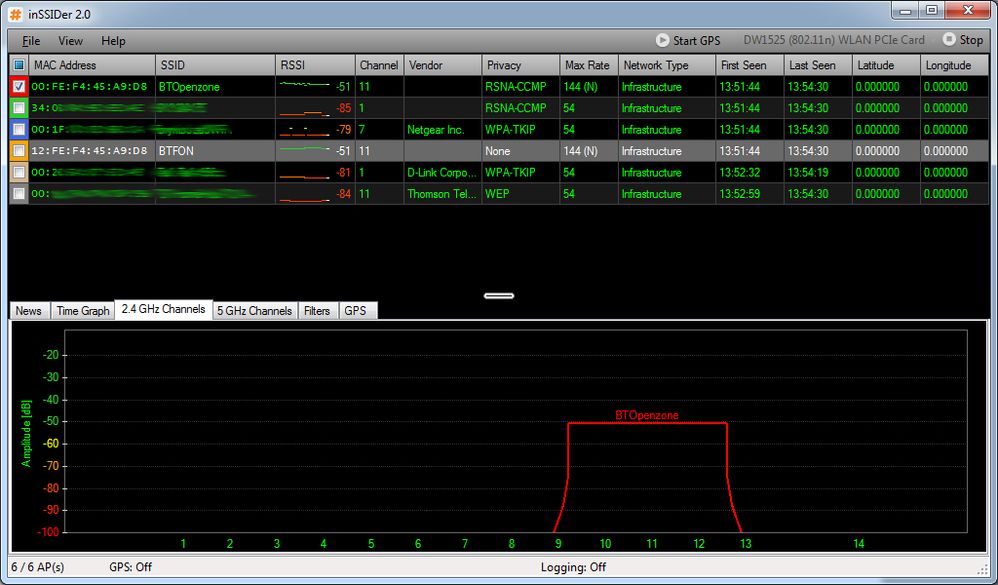Open the Filters tab
The height and width of the screenshot is (585, 998).
317,311
